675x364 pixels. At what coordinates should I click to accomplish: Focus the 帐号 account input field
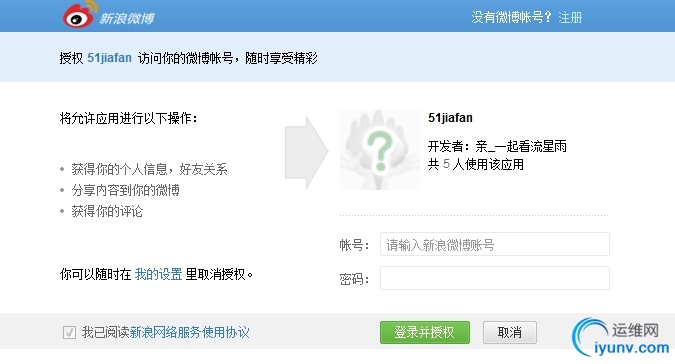[x=495, y=244]
